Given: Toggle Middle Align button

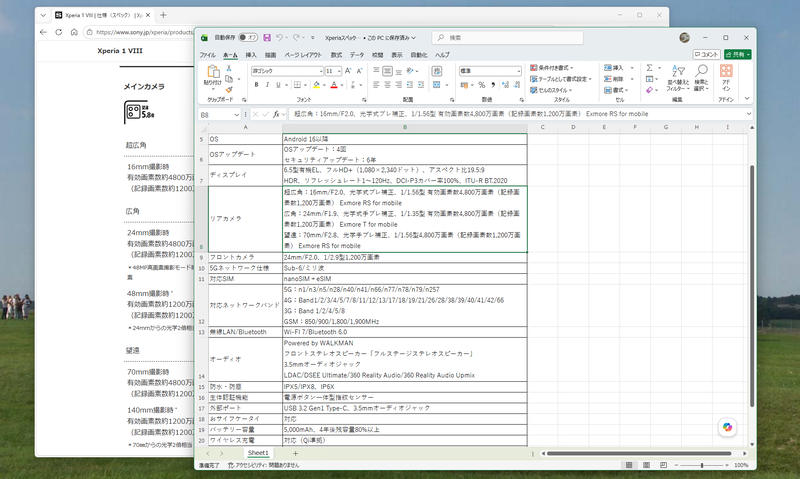Looking at the screenshot, I should 387,71.
